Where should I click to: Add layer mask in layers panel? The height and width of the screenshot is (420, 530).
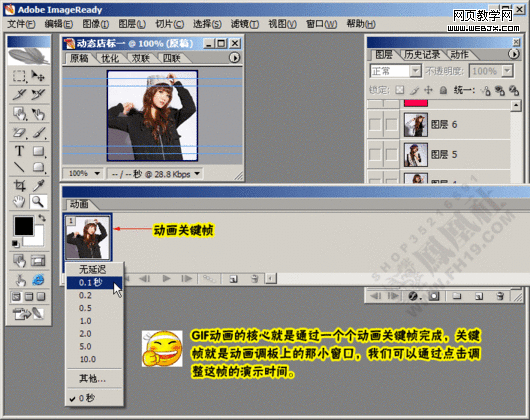434,296
